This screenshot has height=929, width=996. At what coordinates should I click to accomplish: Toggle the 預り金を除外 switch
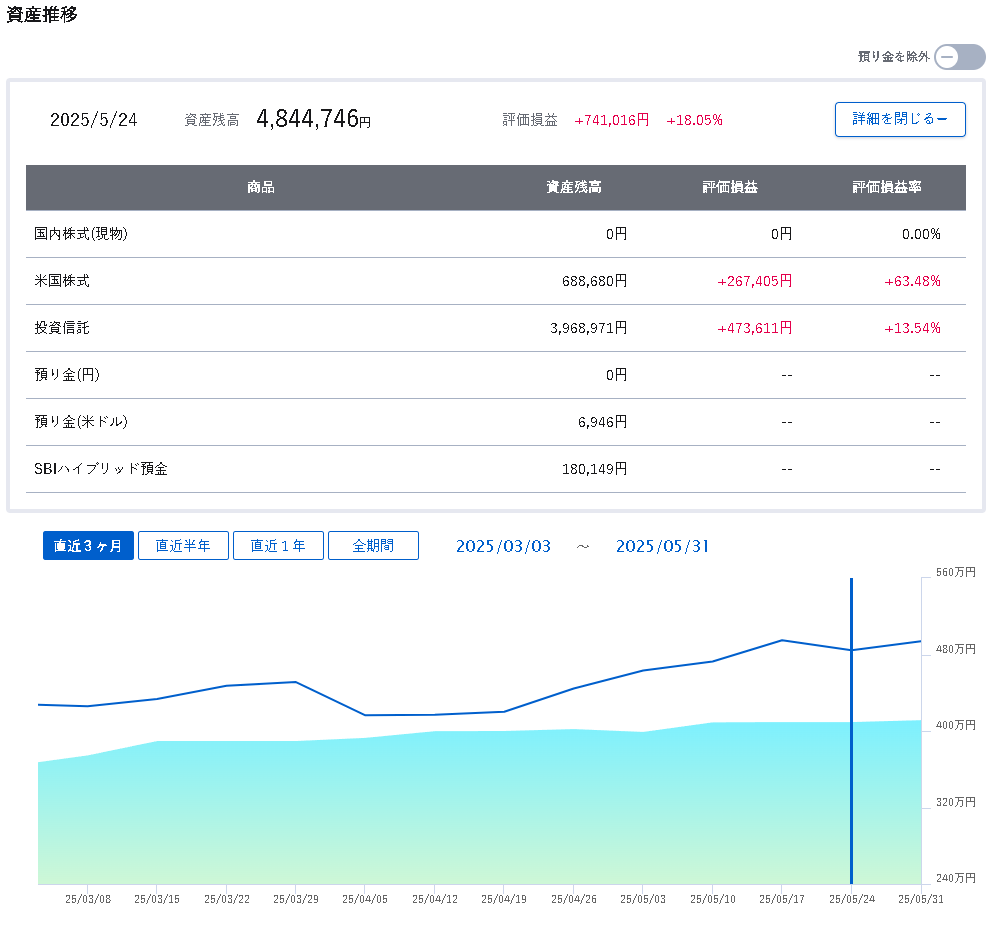pos(959,57)
